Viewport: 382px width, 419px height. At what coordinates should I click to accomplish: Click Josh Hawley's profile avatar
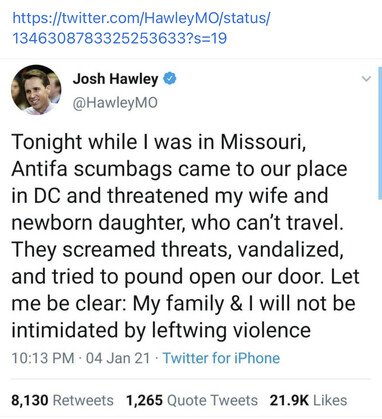click(x=36, y=90)
